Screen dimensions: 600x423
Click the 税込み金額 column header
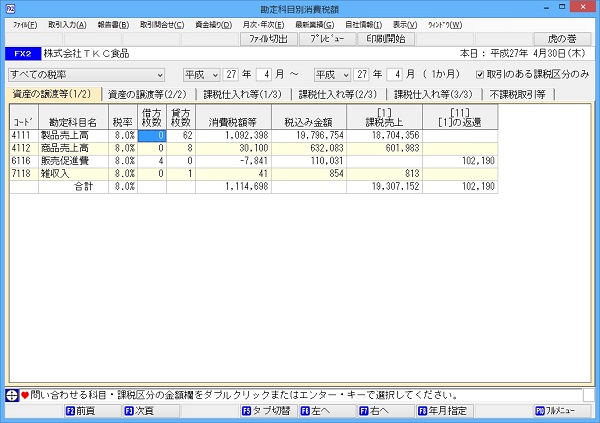coord(309,117)
